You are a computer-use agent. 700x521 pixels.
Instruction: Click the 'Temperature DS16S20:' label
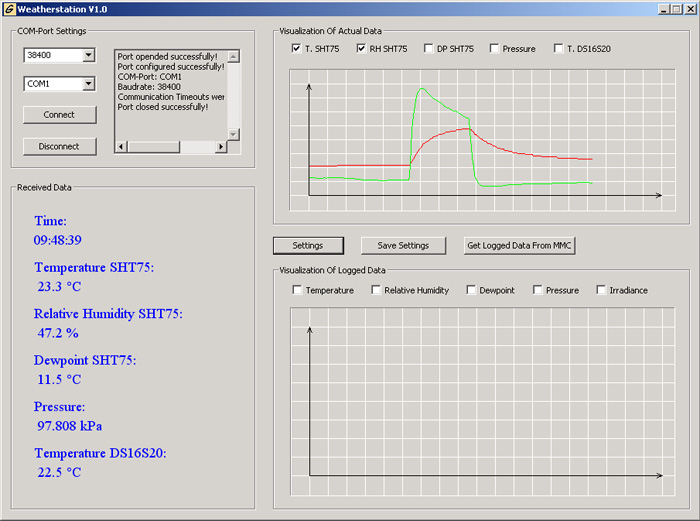click(x=100, y=453)
